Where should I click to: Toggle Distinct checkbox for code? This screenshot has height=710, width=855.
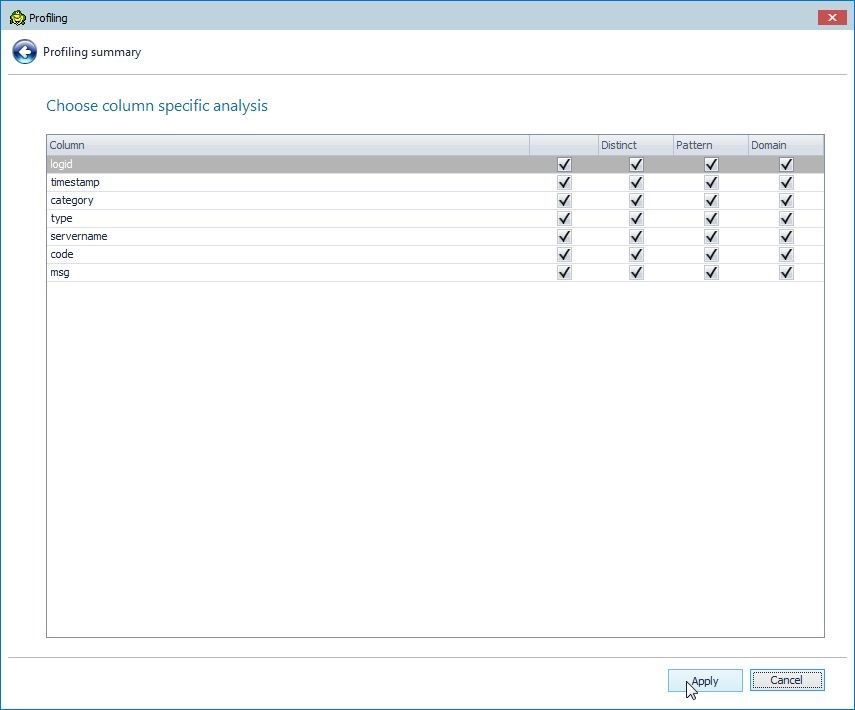click(636, 254)
